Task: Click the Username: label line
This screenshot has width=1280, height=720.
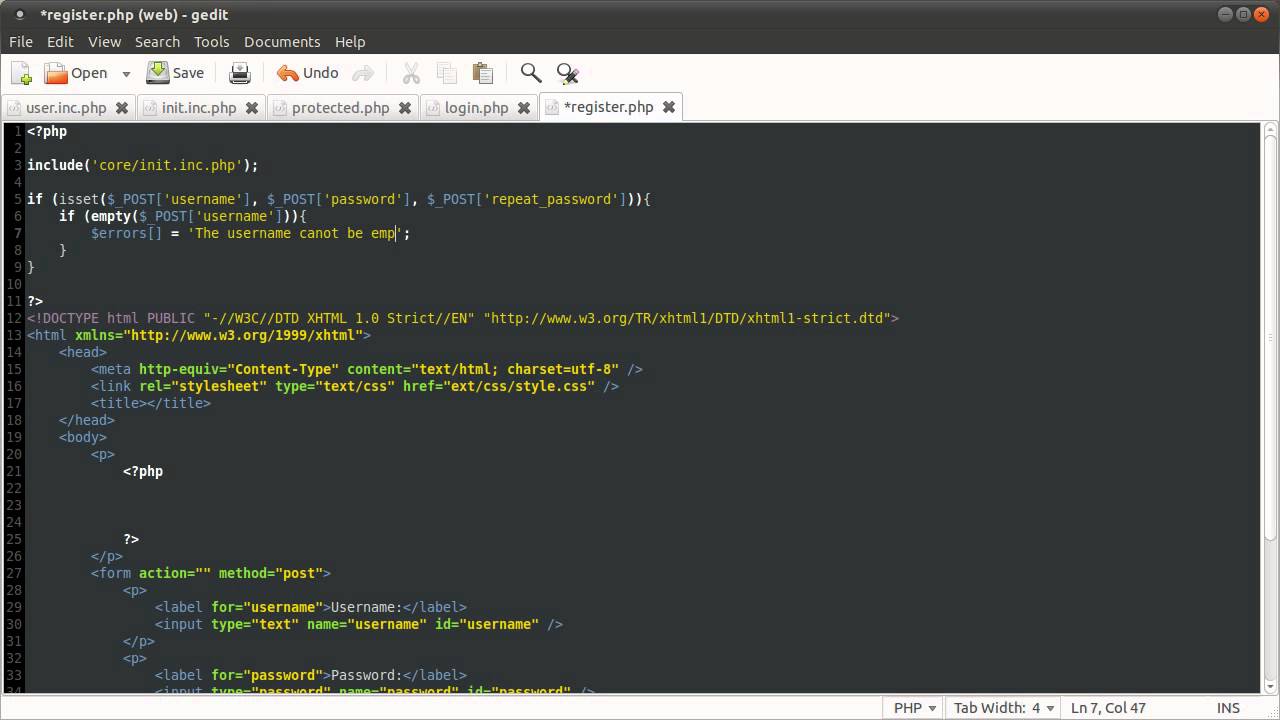Action: (x=311, y=607)
